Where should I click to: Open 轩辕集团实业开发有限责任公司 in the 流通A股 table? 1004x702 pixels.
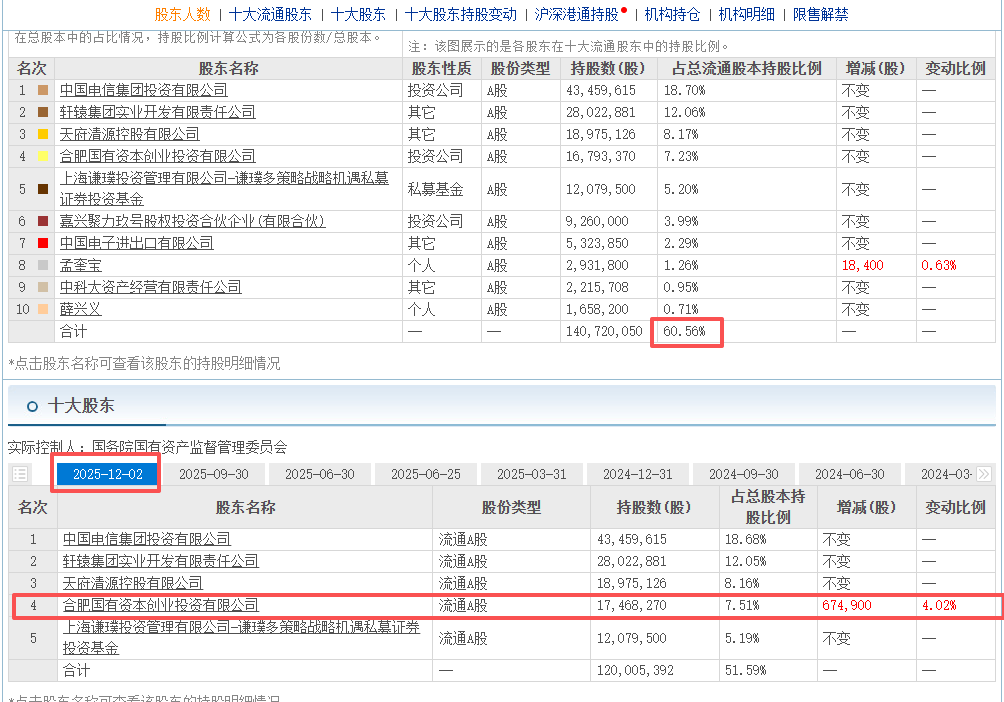pos(161,561)
